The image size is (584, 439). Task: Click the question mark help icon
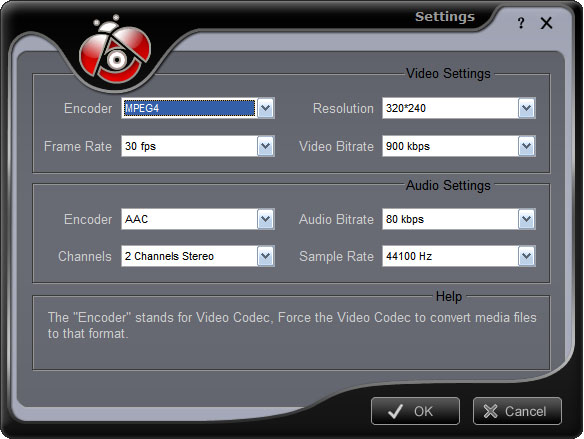(521, 23)
